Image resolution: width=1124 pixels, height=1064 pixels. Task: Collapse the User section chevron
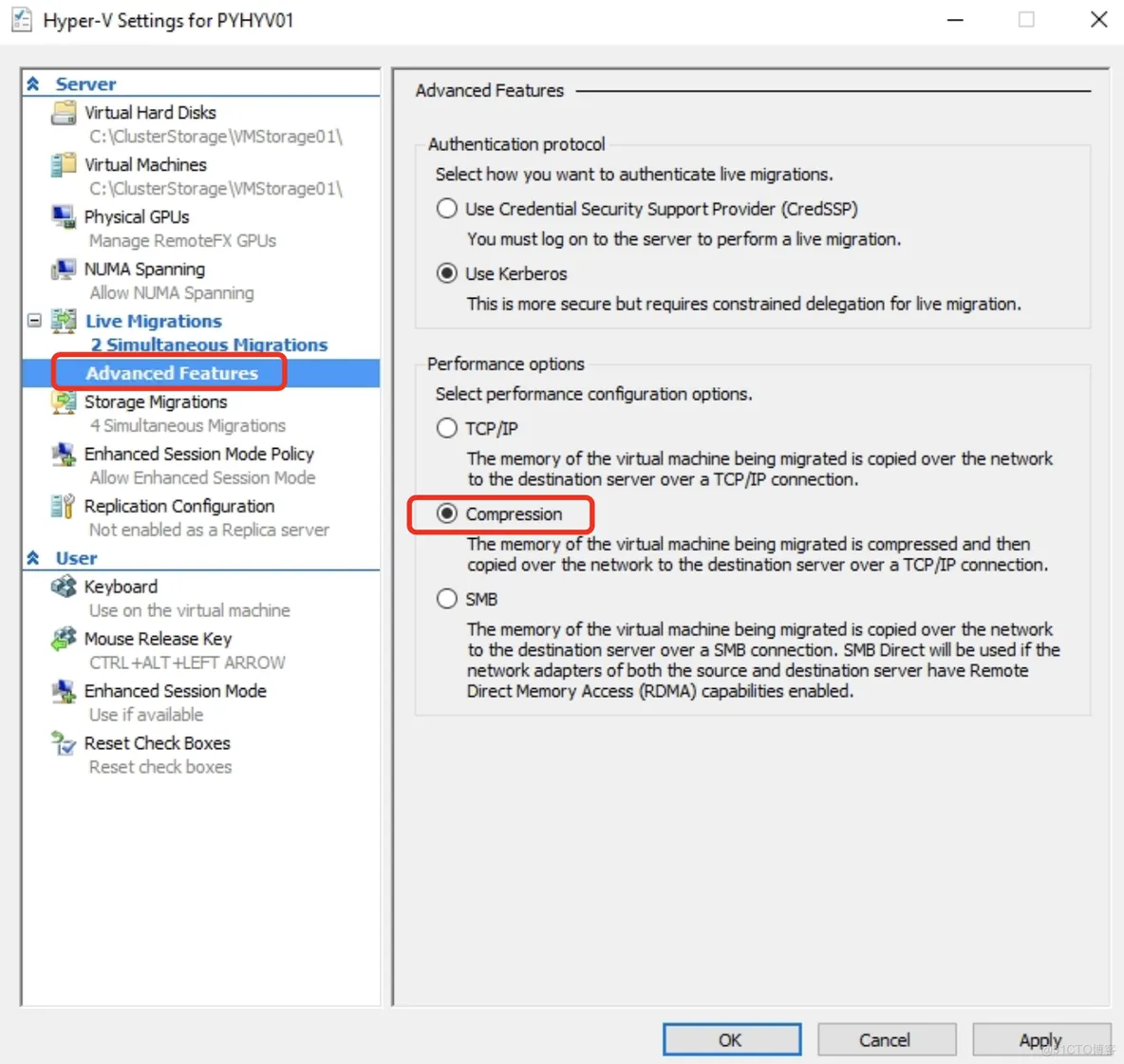[33, 558]
